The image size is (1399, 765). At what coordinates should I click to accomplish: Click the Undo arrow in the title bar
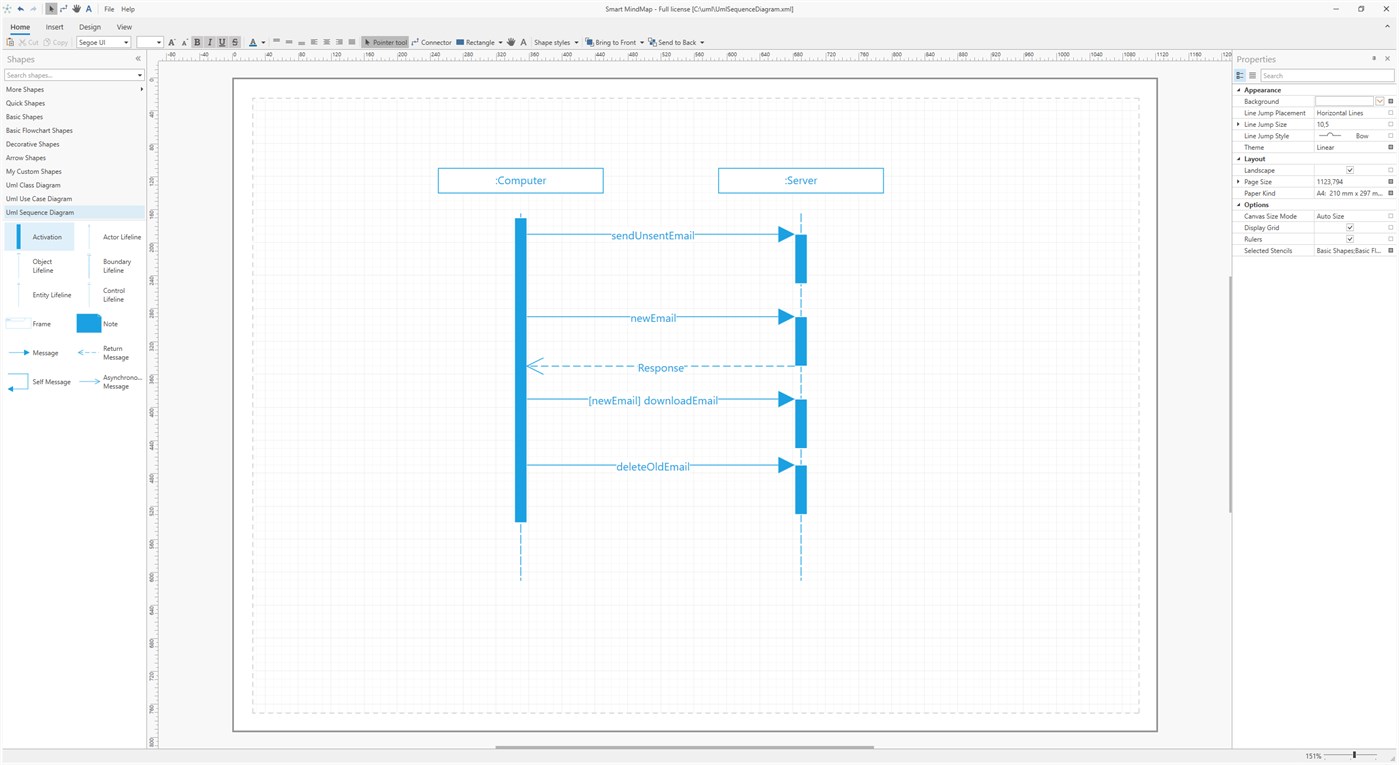tap(20, 8)
